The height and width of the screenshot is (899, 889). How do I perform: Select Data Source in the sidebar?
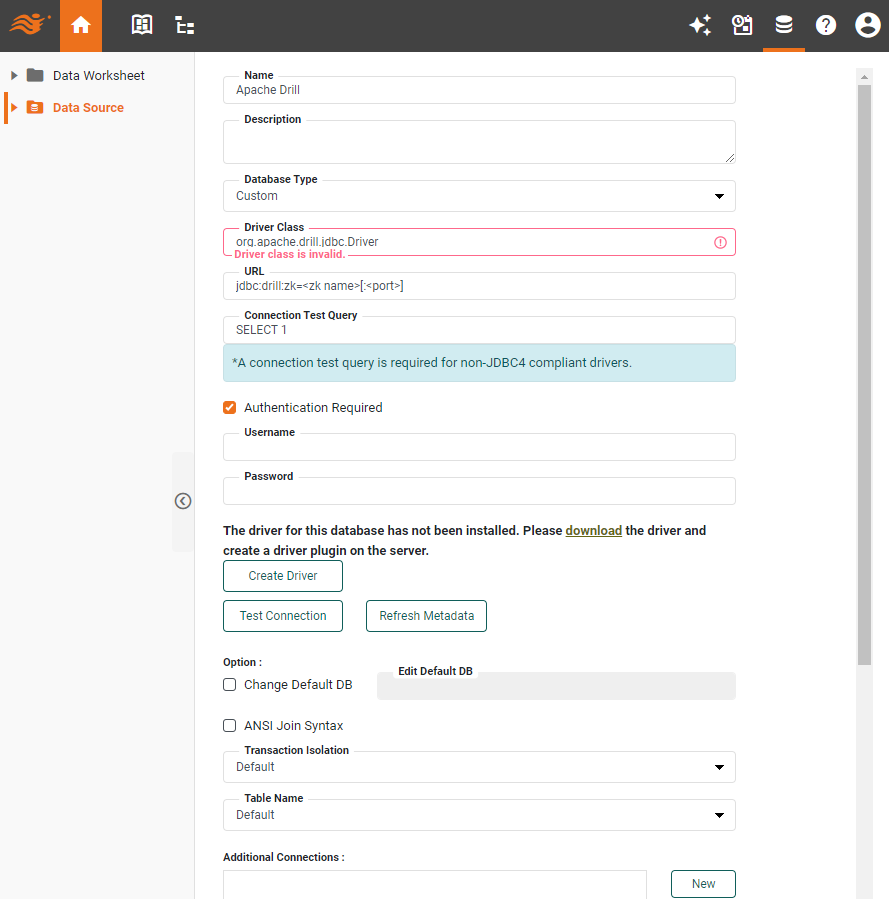(x=89, y=107)
